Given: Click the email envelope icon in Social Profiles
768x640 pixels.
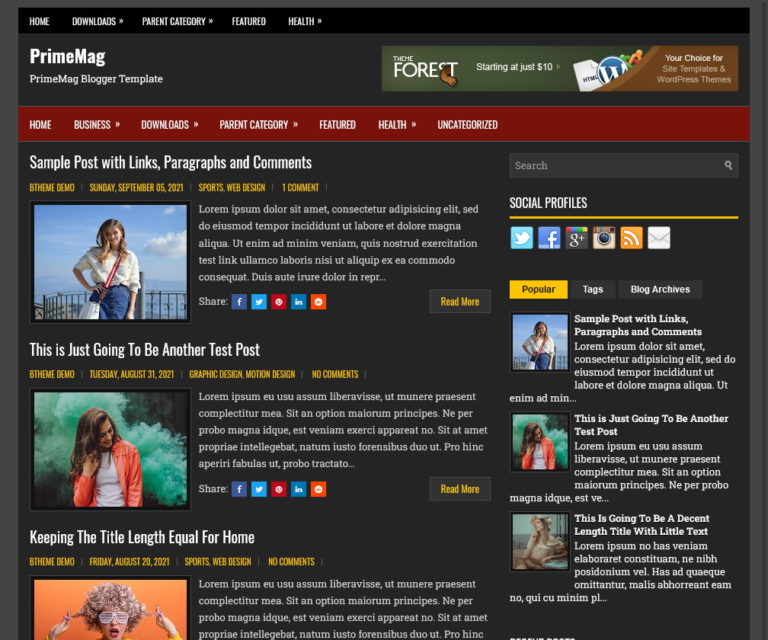Looking at the screenshot, I should [x=658, y=238].
